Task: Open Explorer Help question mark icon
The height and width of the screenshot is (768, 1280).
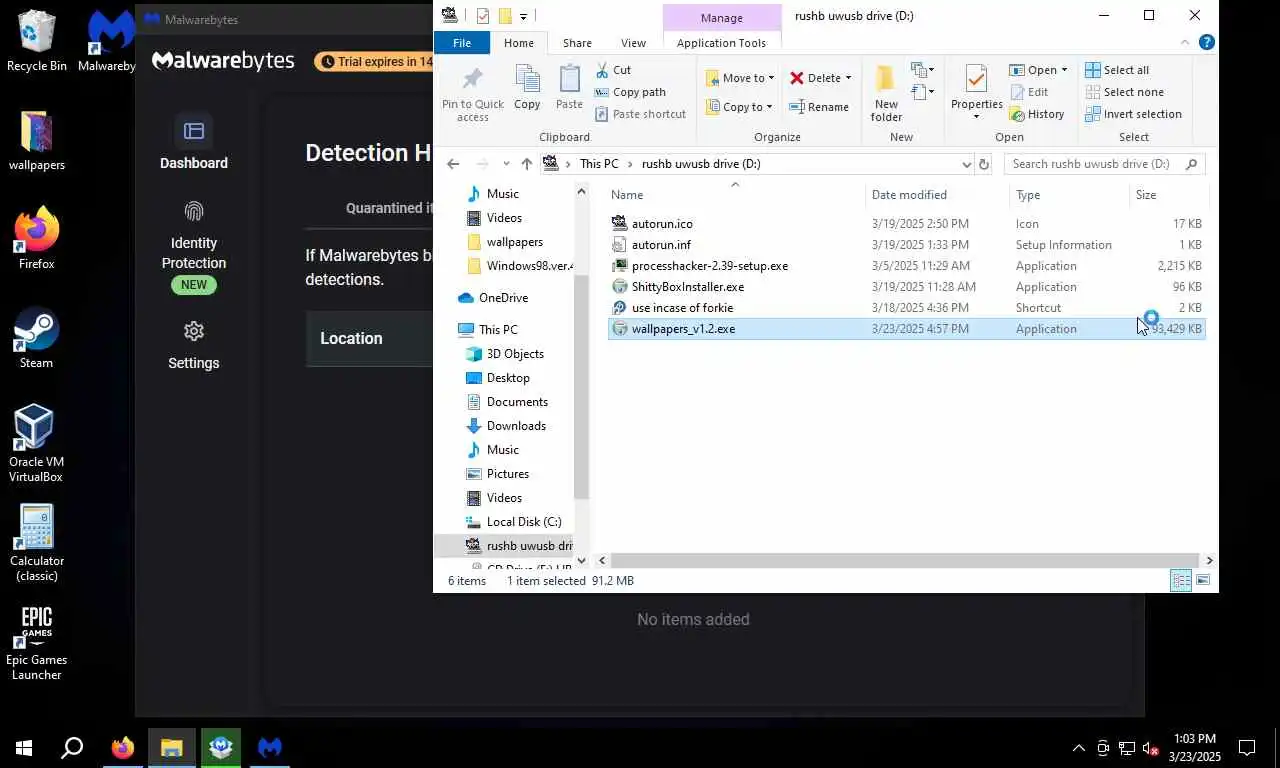Action: [x=1207, y=43]
